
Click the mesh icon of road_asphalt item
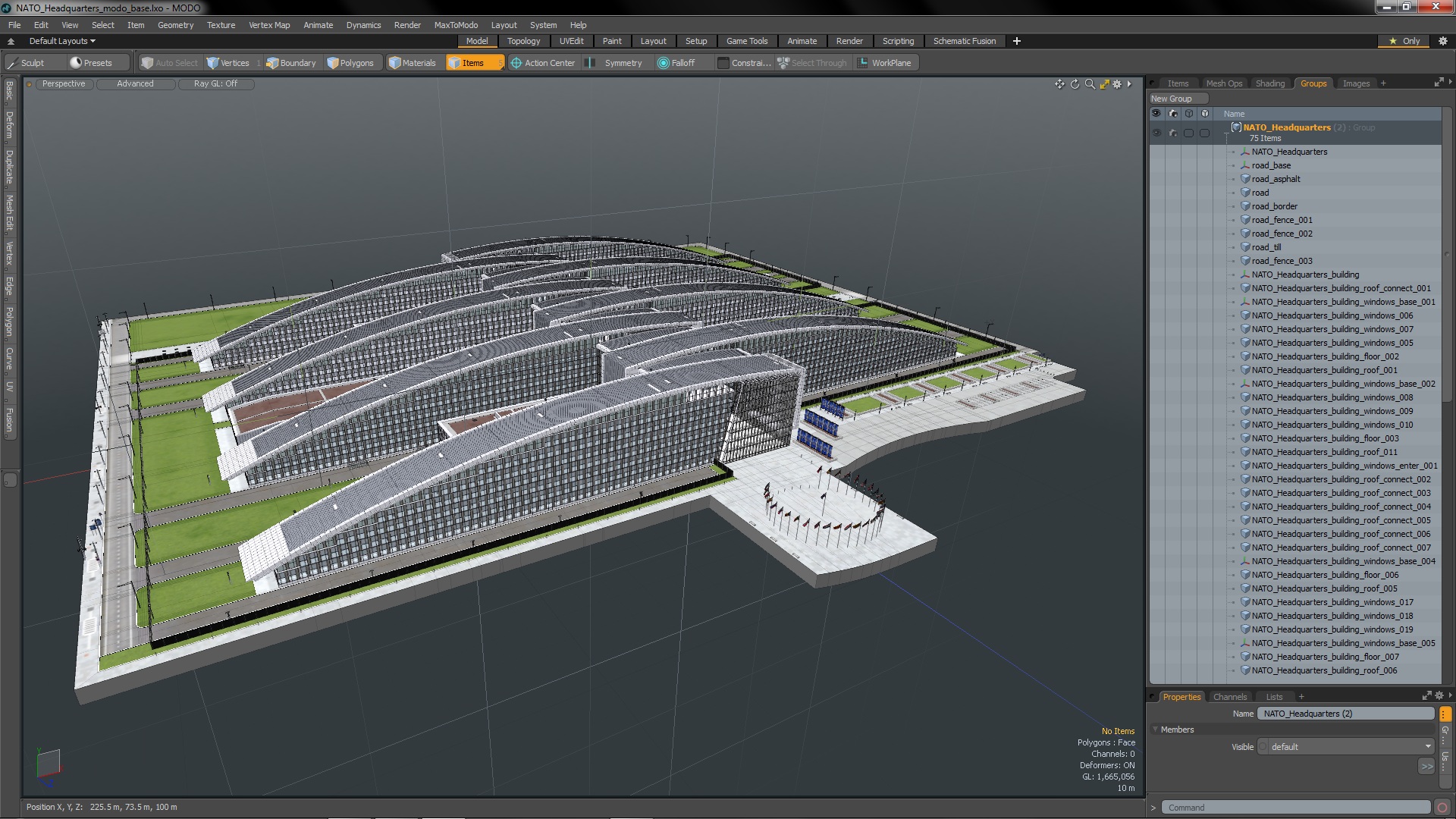(1245, 179)
